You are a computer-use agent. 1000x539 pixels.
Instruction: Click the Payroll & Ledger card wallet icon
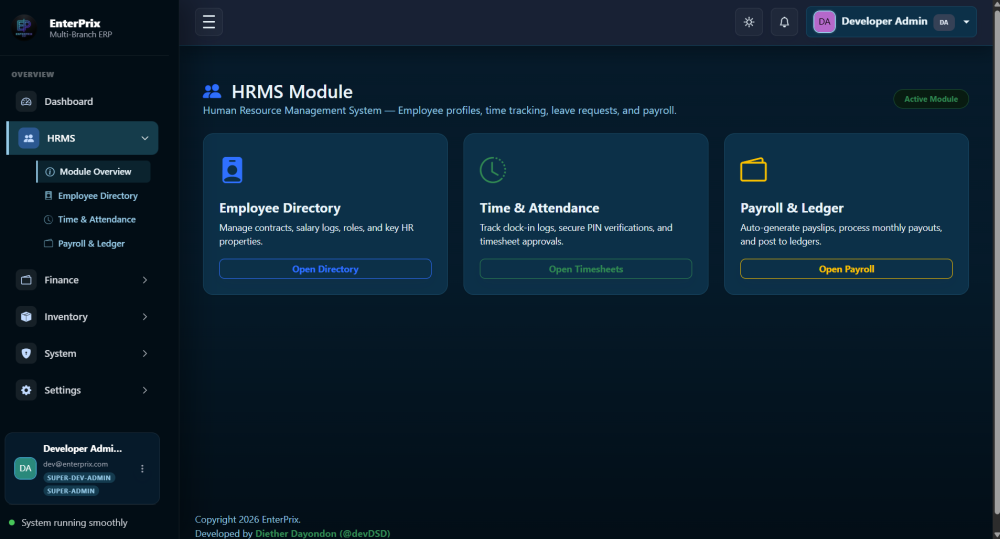pyautogui.click(x=753, y=170)
